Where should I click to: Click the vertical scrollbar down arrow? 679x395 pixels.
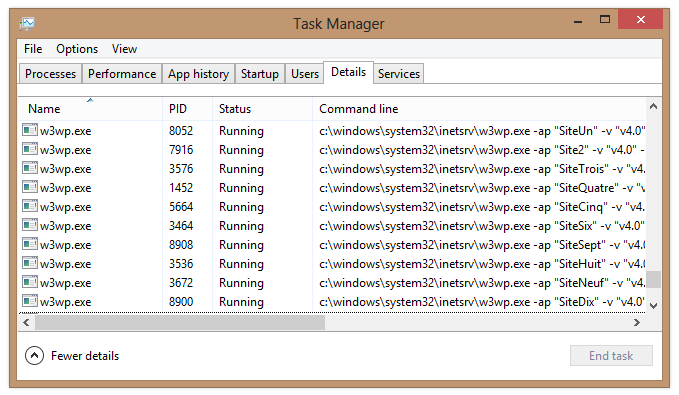[653, 305]
